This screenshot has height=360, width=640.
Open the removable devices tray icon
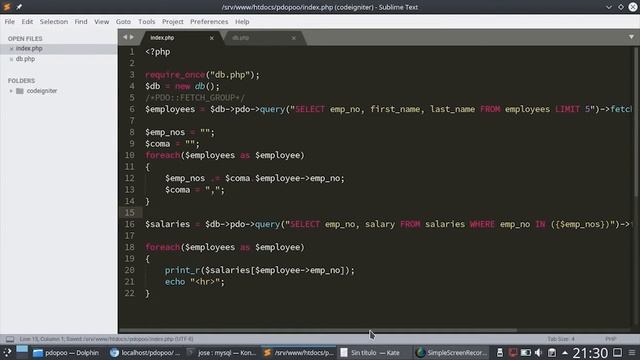click(x=500, y=353)
